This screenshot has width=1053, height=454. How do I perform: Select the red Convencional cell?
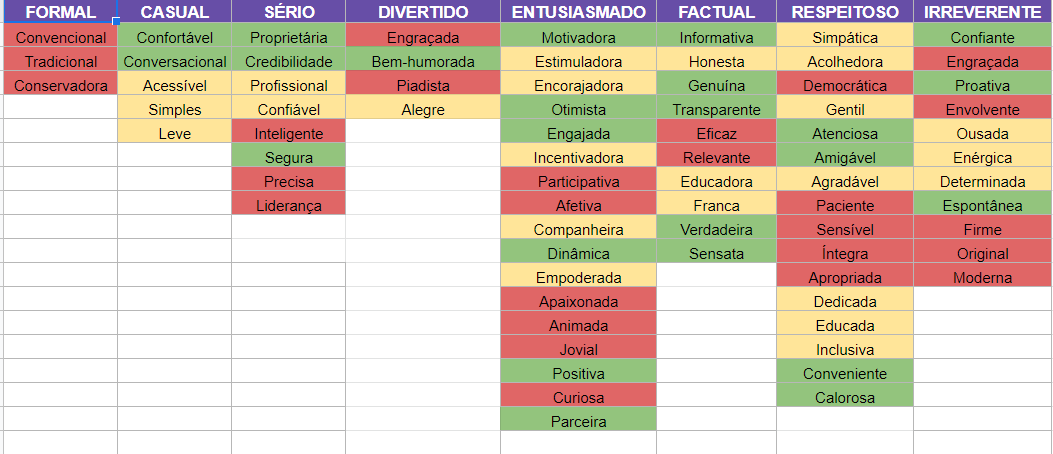(61, 38)
